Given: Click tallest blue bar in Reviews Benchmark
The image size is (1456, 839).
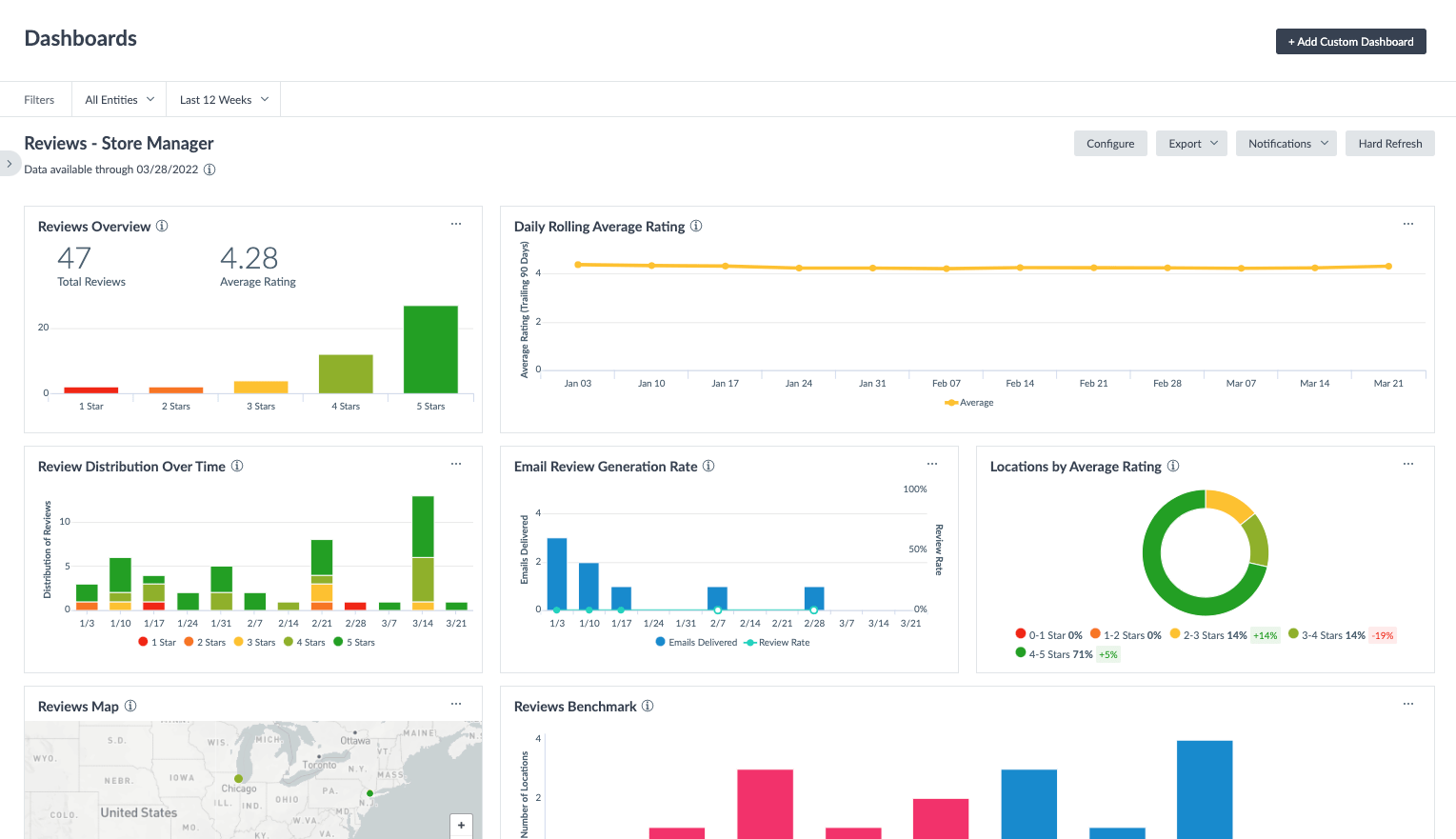Looking at the screenshot, I should click(1205, 789).
